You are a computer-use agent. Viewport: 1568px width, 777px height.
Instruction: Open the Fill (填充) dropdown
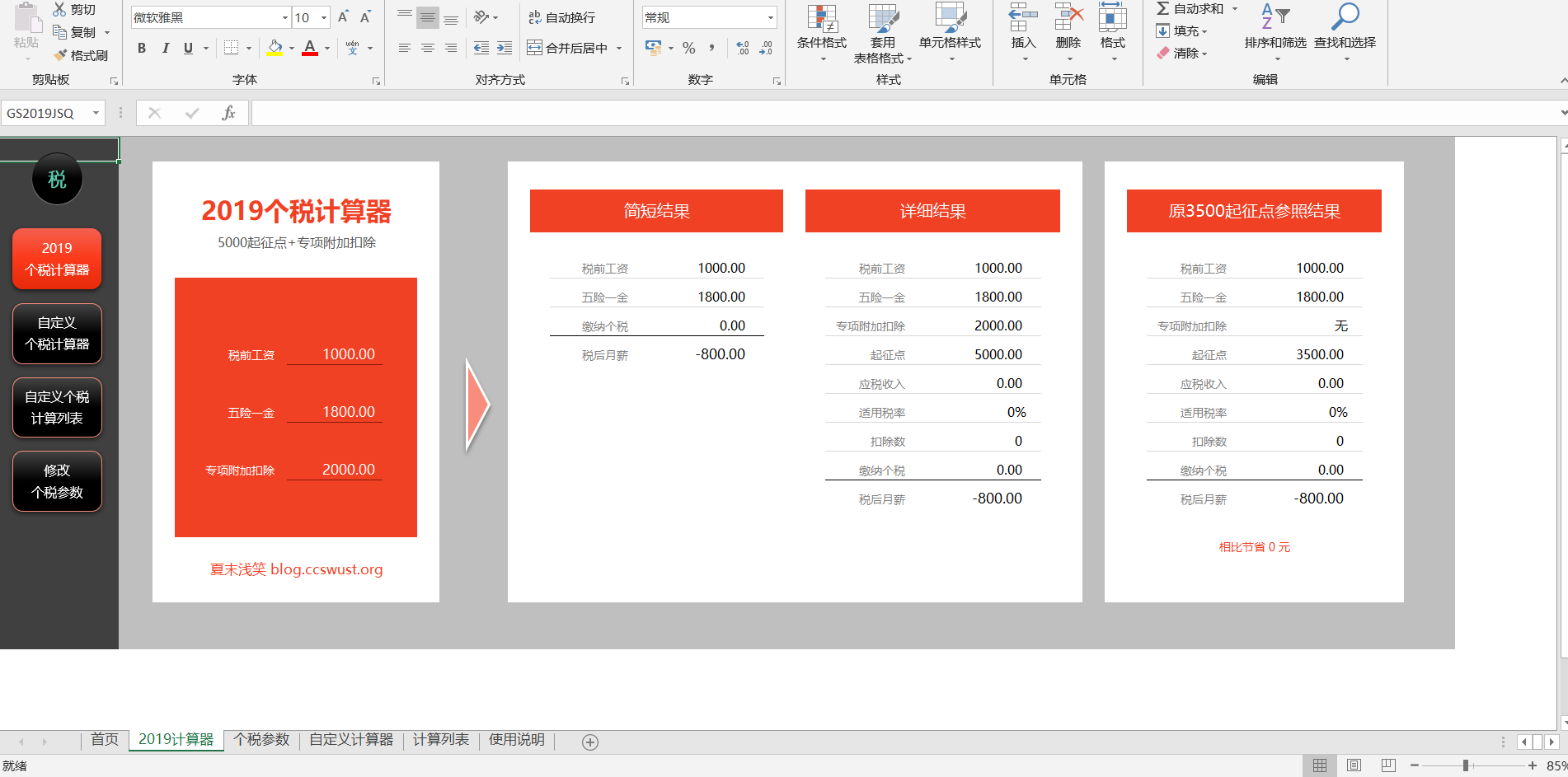point(1181,31)
